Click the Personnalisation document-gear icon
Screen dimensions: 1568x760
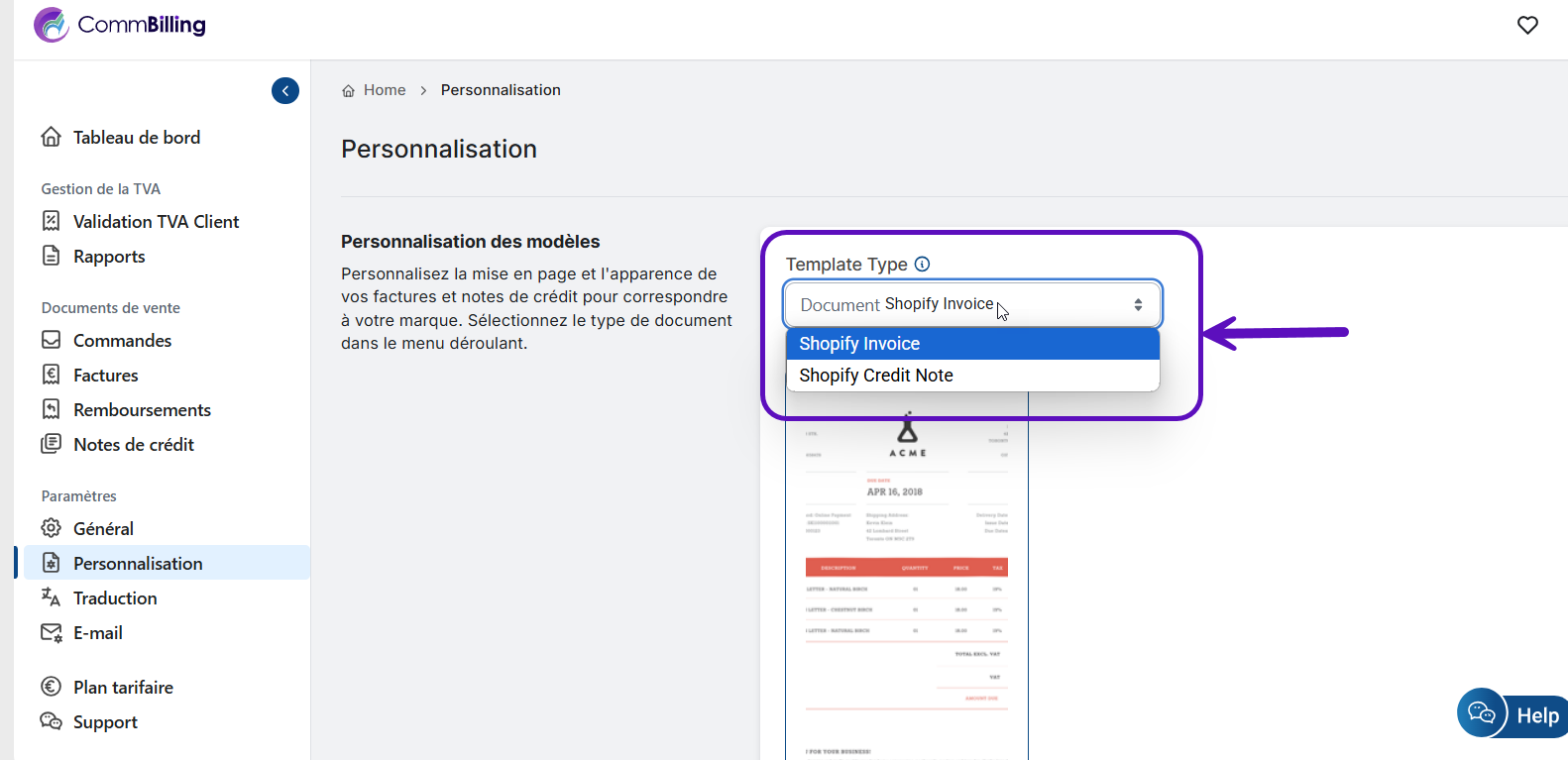coord(52,563)
